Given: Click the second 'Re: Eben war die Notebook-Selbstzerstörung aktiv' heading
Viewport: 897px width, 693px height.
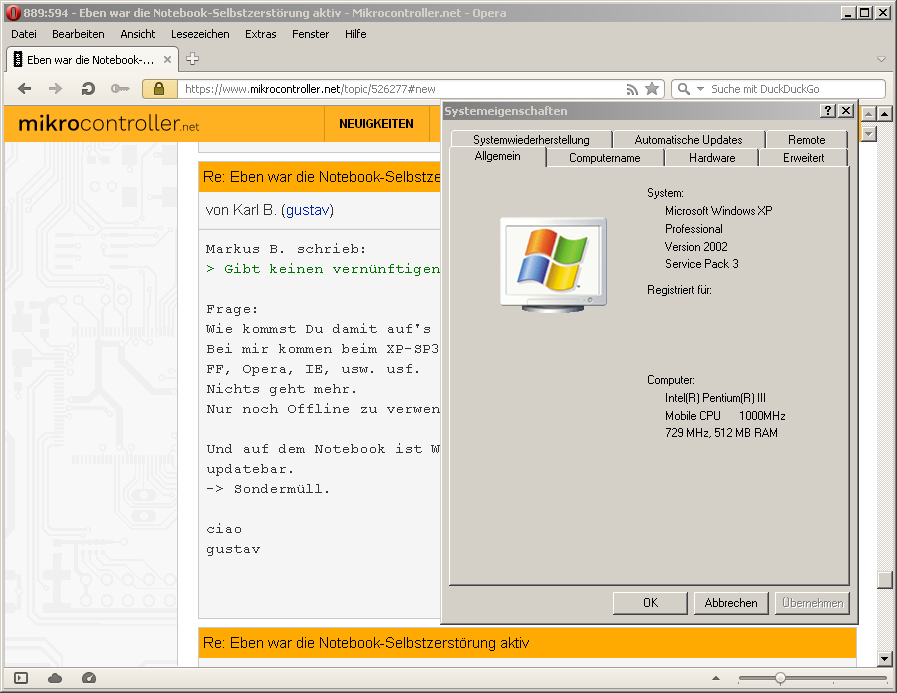Looking at the screenshot, I should (x=366, y=643).
